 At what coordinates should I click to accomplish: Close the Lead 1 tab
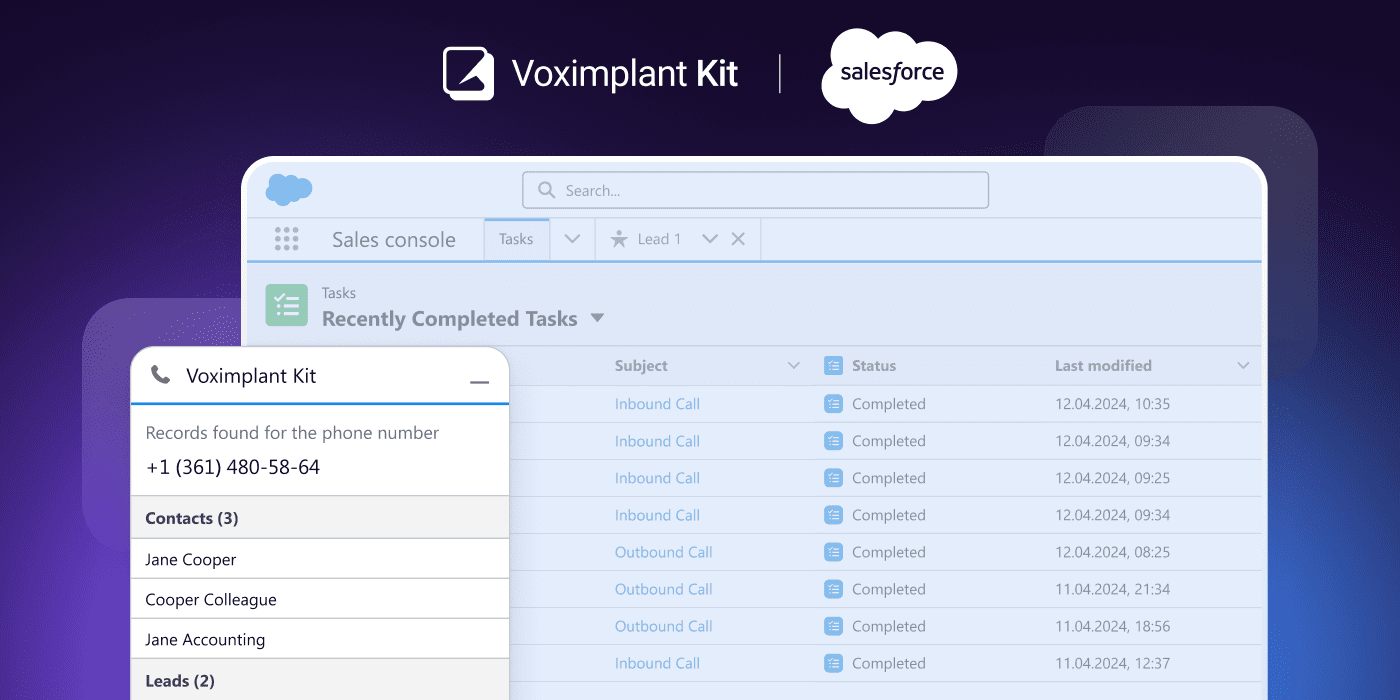click(738, 239)
